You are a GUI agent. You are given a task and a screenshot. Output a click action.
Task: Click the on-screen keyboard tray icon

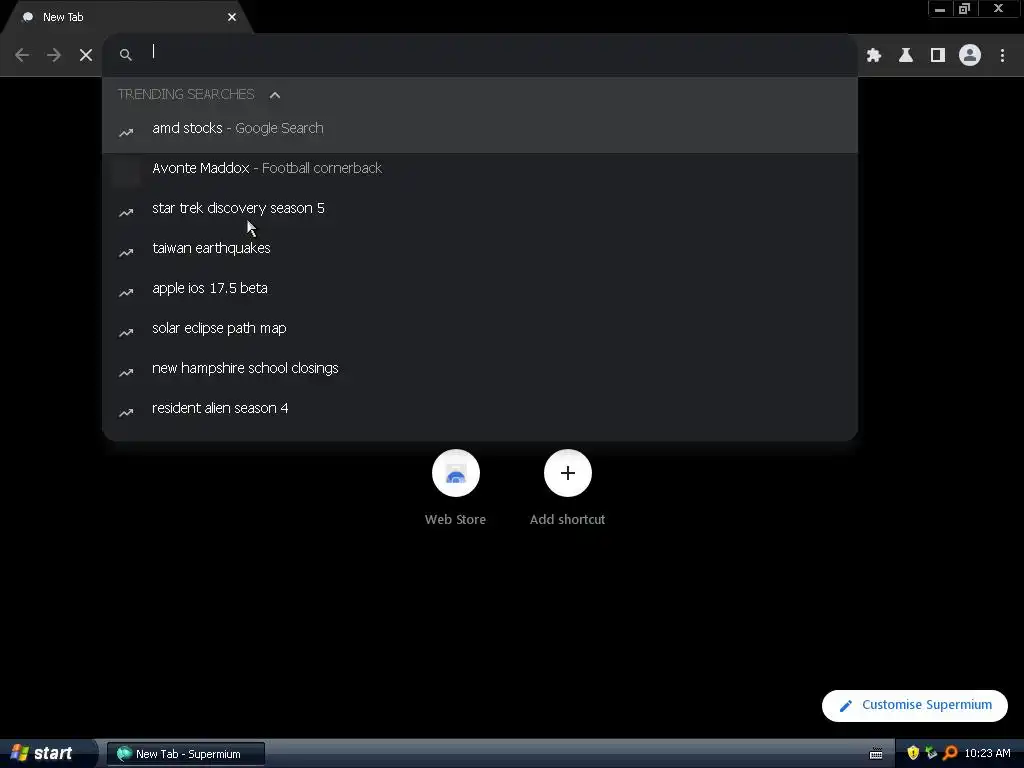[876, 754]
